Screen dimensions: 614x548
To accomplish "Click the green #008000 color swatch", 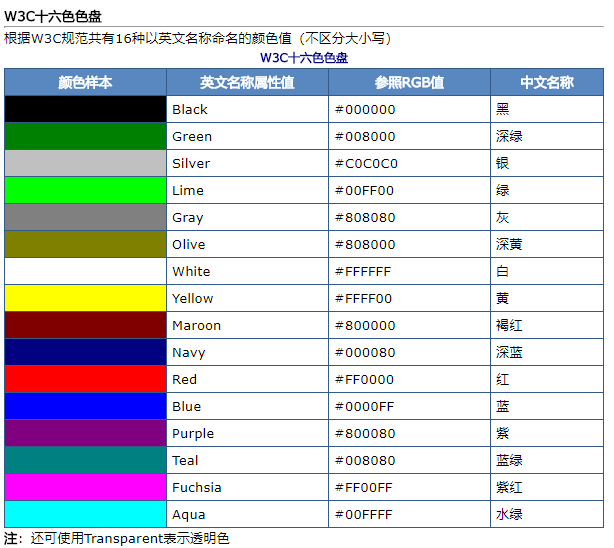I will click(86, 136).
